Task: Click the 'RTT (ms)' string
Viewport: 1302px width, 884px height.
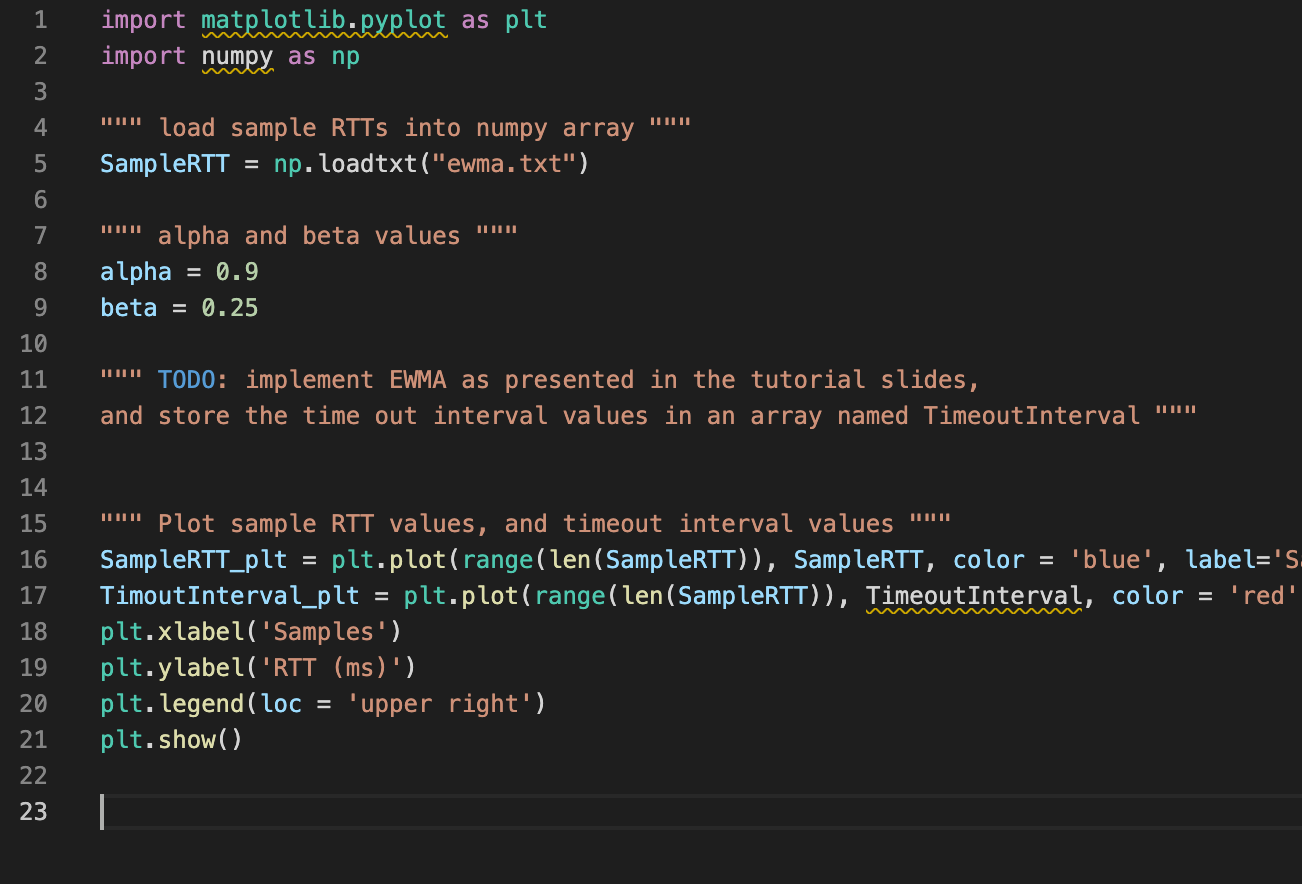Action: [331, 668]
